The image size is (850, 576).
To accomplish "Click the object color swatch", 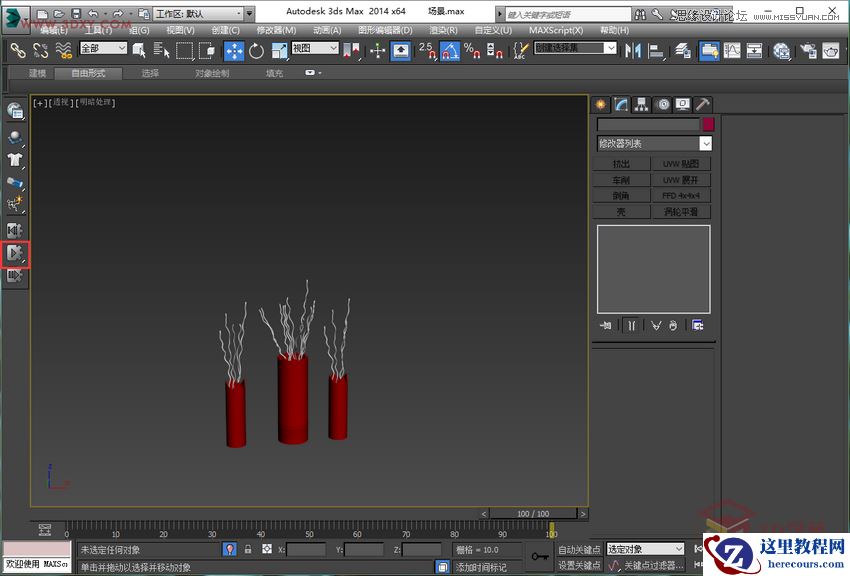I will tap(708, 124).
